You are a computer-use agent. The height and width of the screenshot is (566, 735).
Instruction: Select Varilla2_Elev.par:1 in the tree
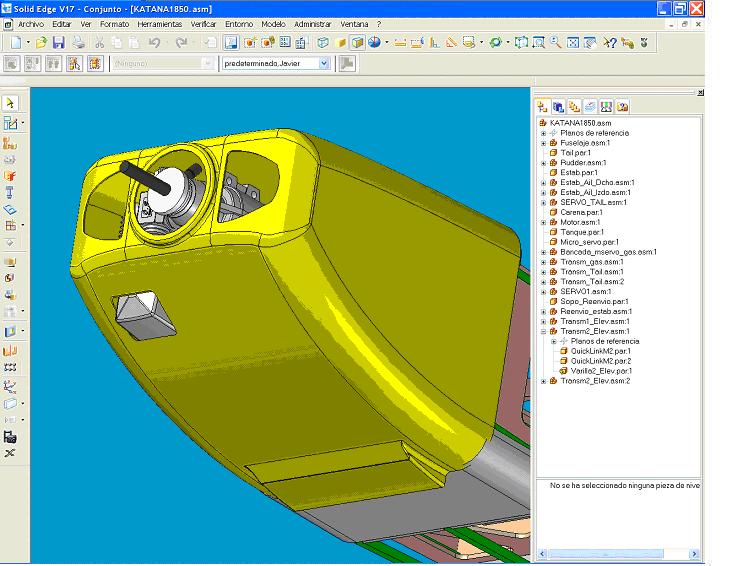[x=600, y=371]
